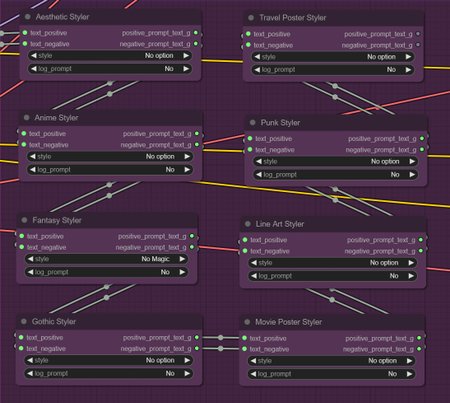450x403 pixels.
Task: Open the style dropdown in Gothic Styler
Action: (109, 360)
